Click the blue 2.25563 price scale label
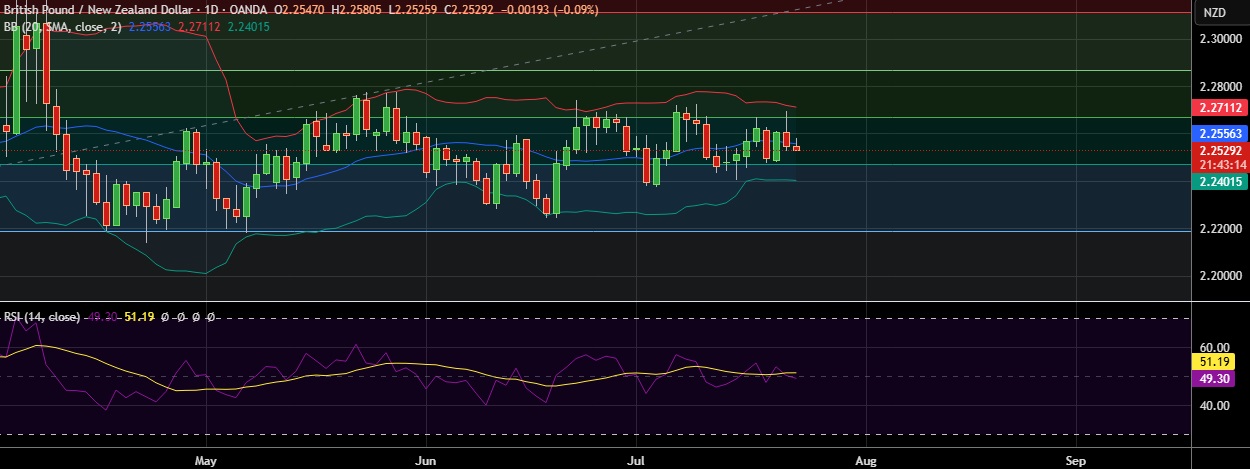The width and height of the screenshot is (1250, 469). pyautogui.click(x=1221, y=133)
